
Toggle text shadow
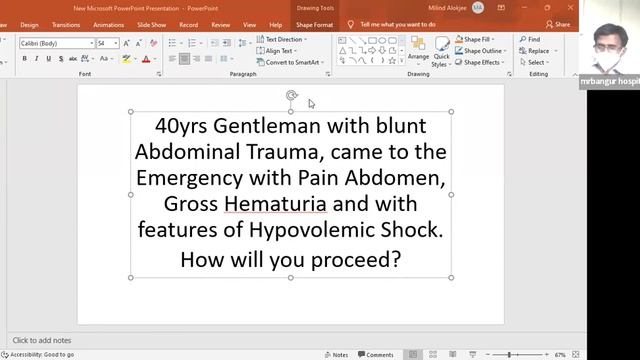[x=61, y=59]
